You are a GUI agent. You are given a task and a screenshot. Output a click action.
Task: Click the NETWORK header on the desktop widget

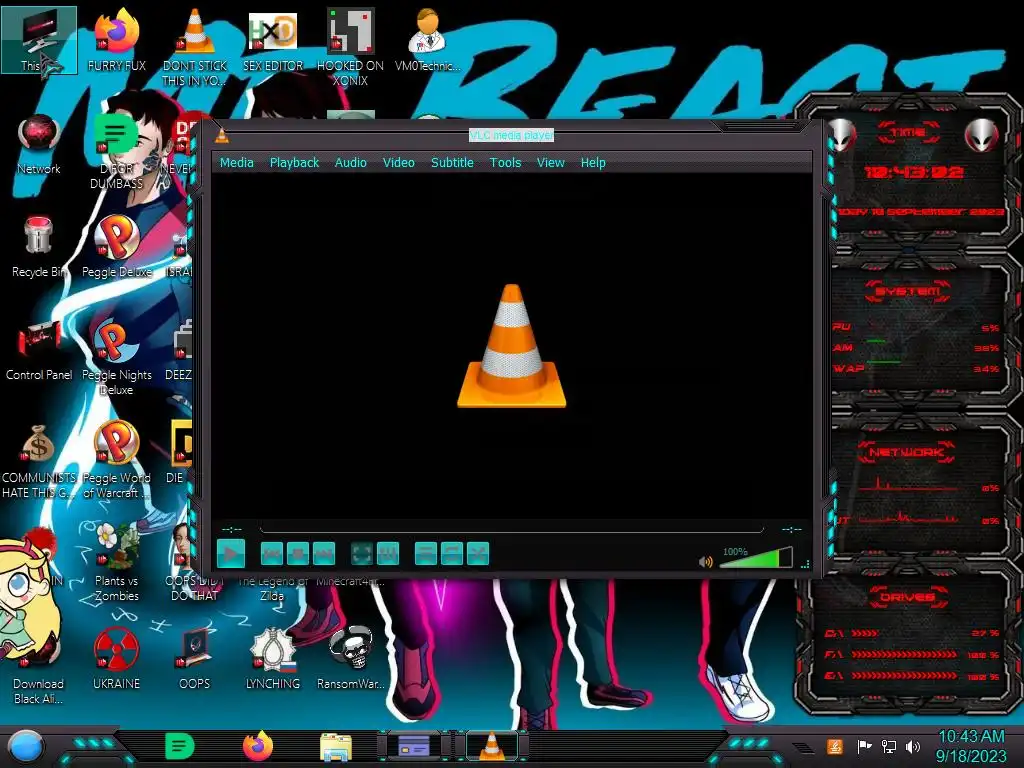click(x=907, y=452)
